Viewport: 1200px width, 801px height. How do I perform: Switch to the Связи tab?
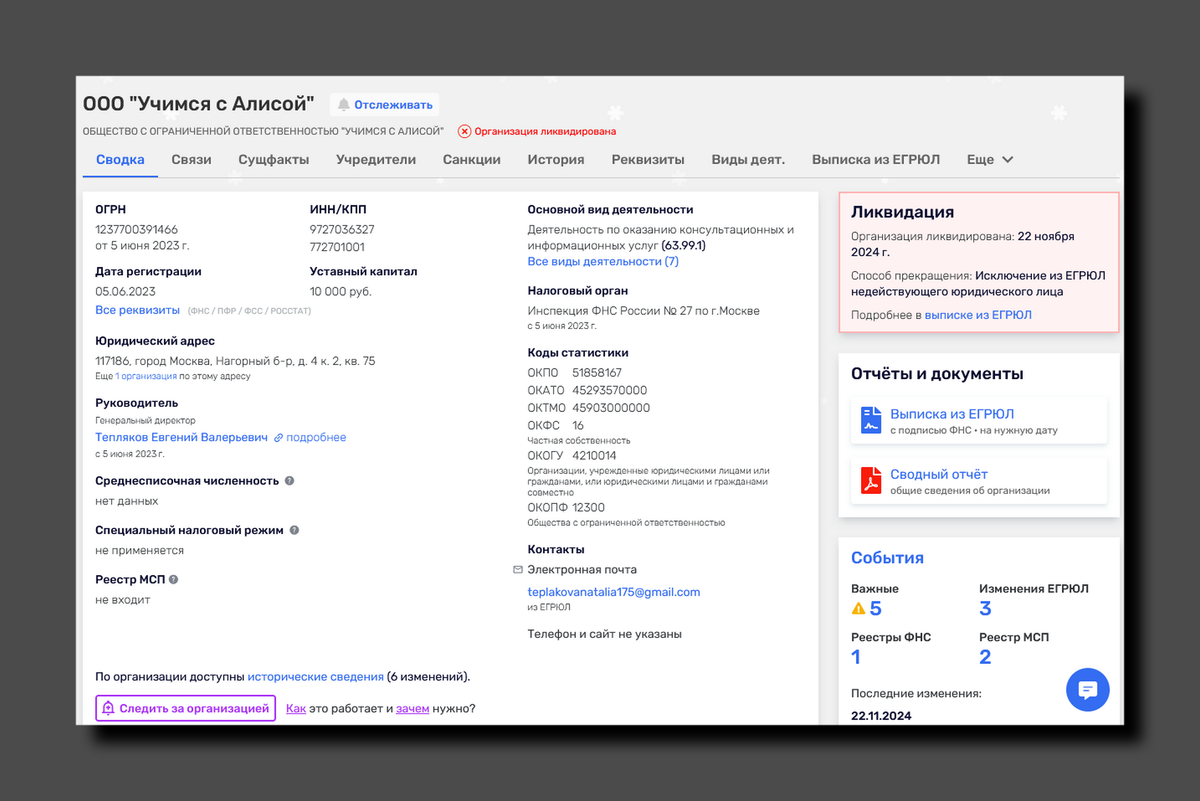tap(191, 159)
